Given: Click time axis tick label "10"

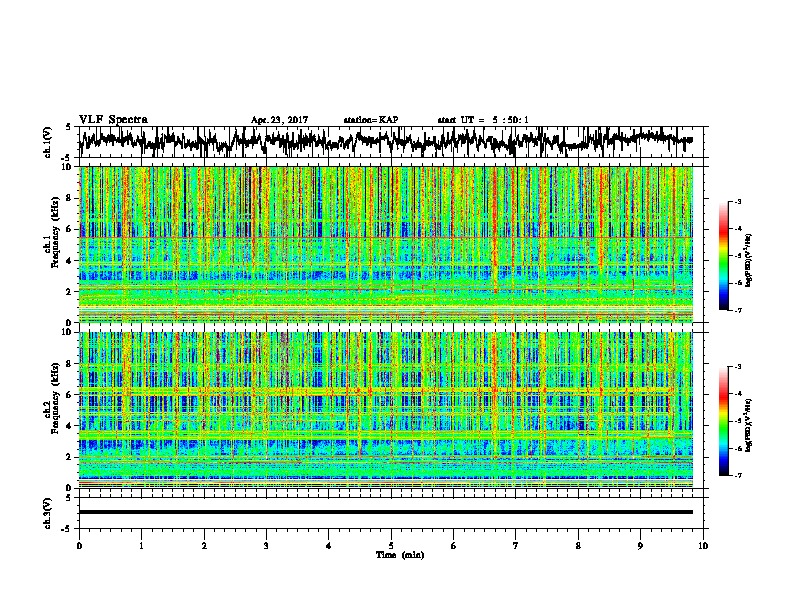Looking at the screenshot, I should (703, 546).
